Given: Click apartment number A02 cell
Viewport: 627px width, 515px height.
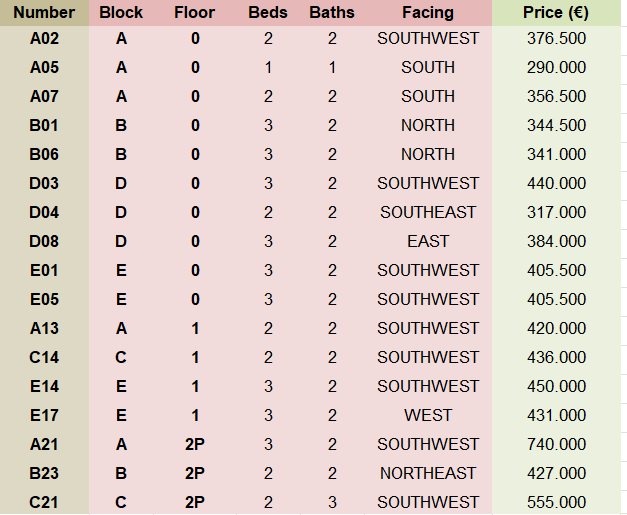Looking at the screenshot, I should 45,39.
